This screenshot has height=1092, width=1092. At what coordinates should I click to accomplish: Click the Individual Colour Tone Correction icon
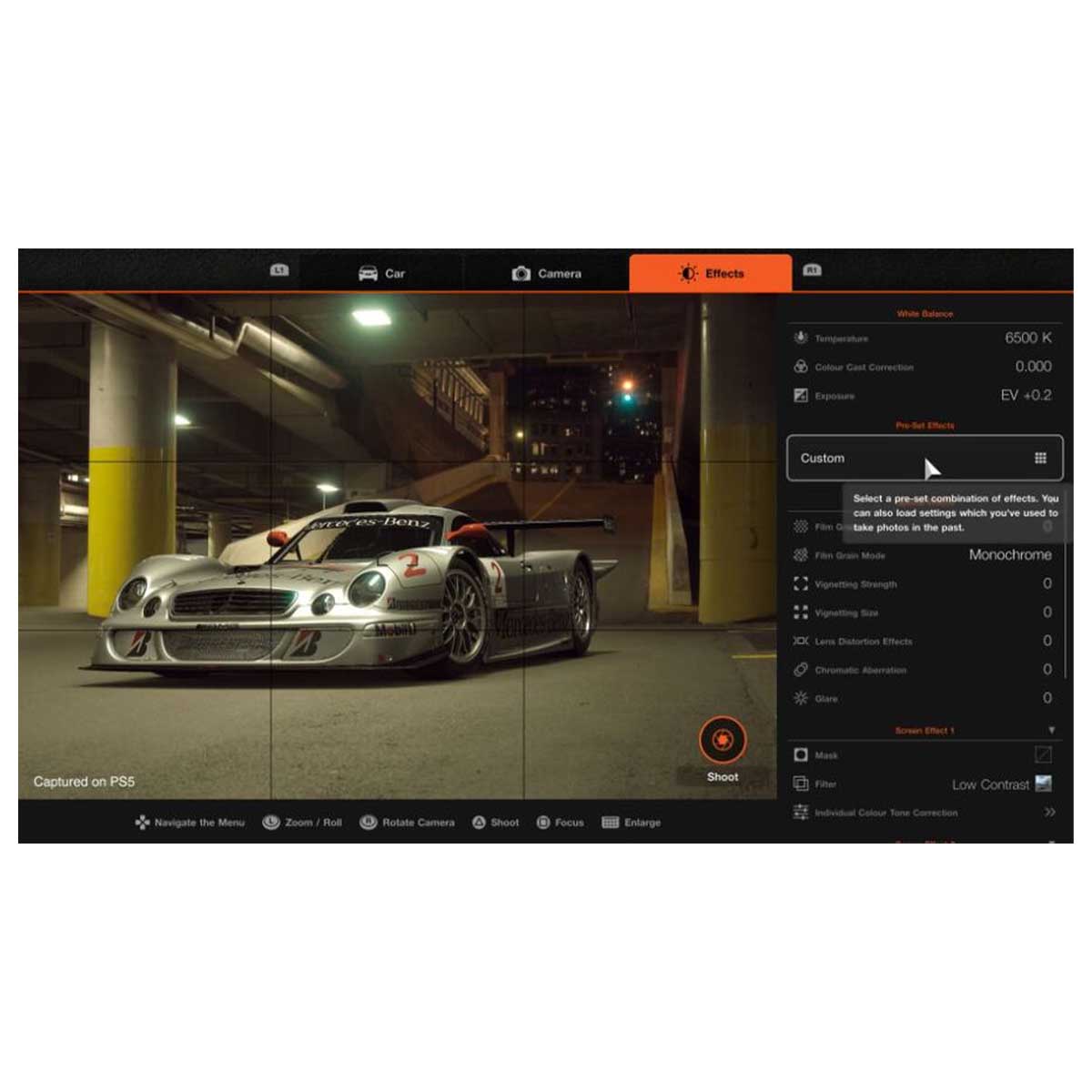[x=802, y=813]
